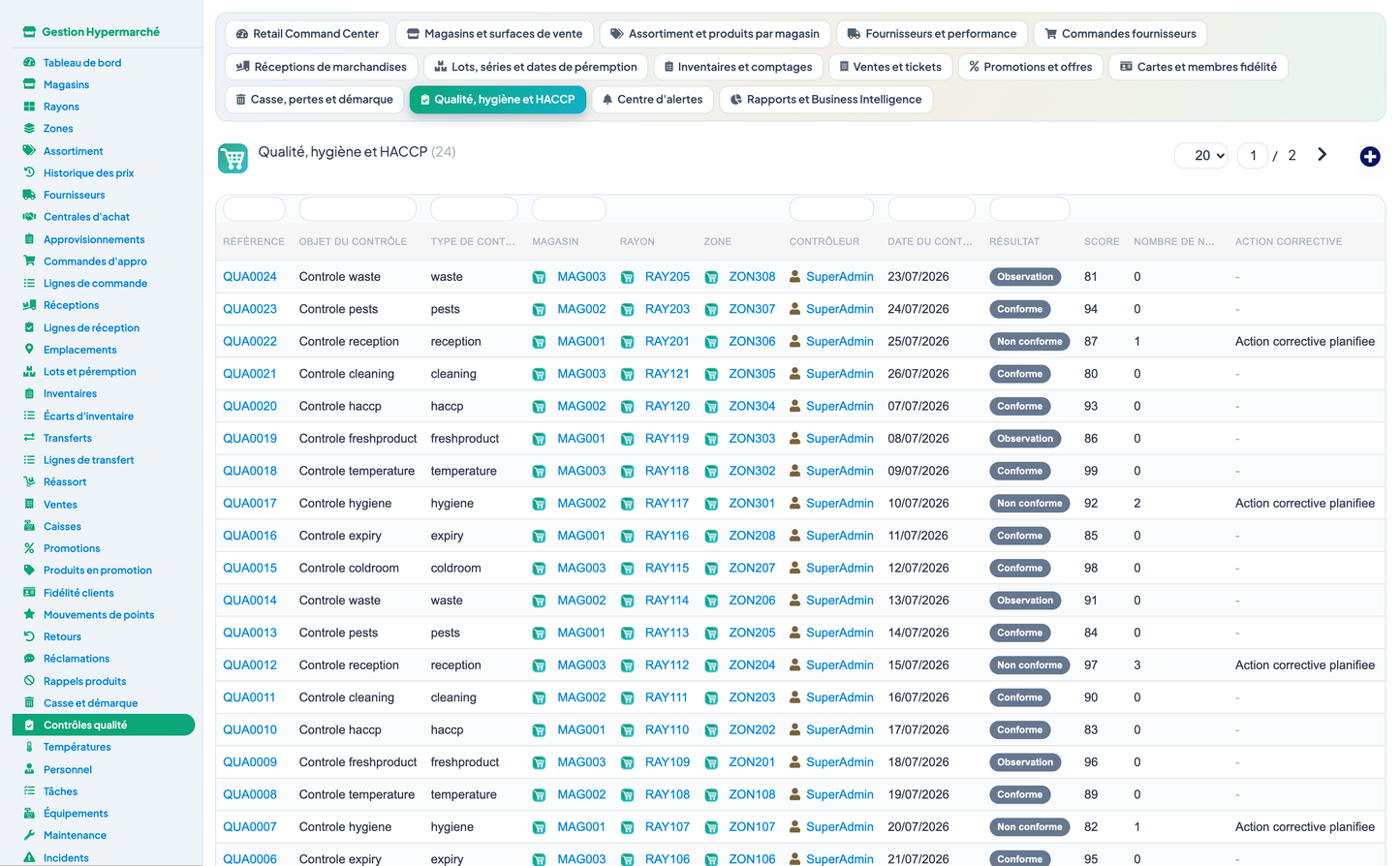The image size is (1400, 866).
Task: Click the Retours undo icon
Action: tap(29, 636)
